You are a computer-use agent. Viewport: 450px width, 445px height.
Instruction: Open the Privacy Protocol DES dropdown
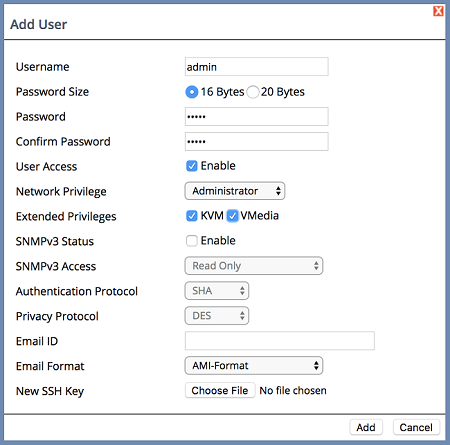pyautogui.click(x=217, y=316)
